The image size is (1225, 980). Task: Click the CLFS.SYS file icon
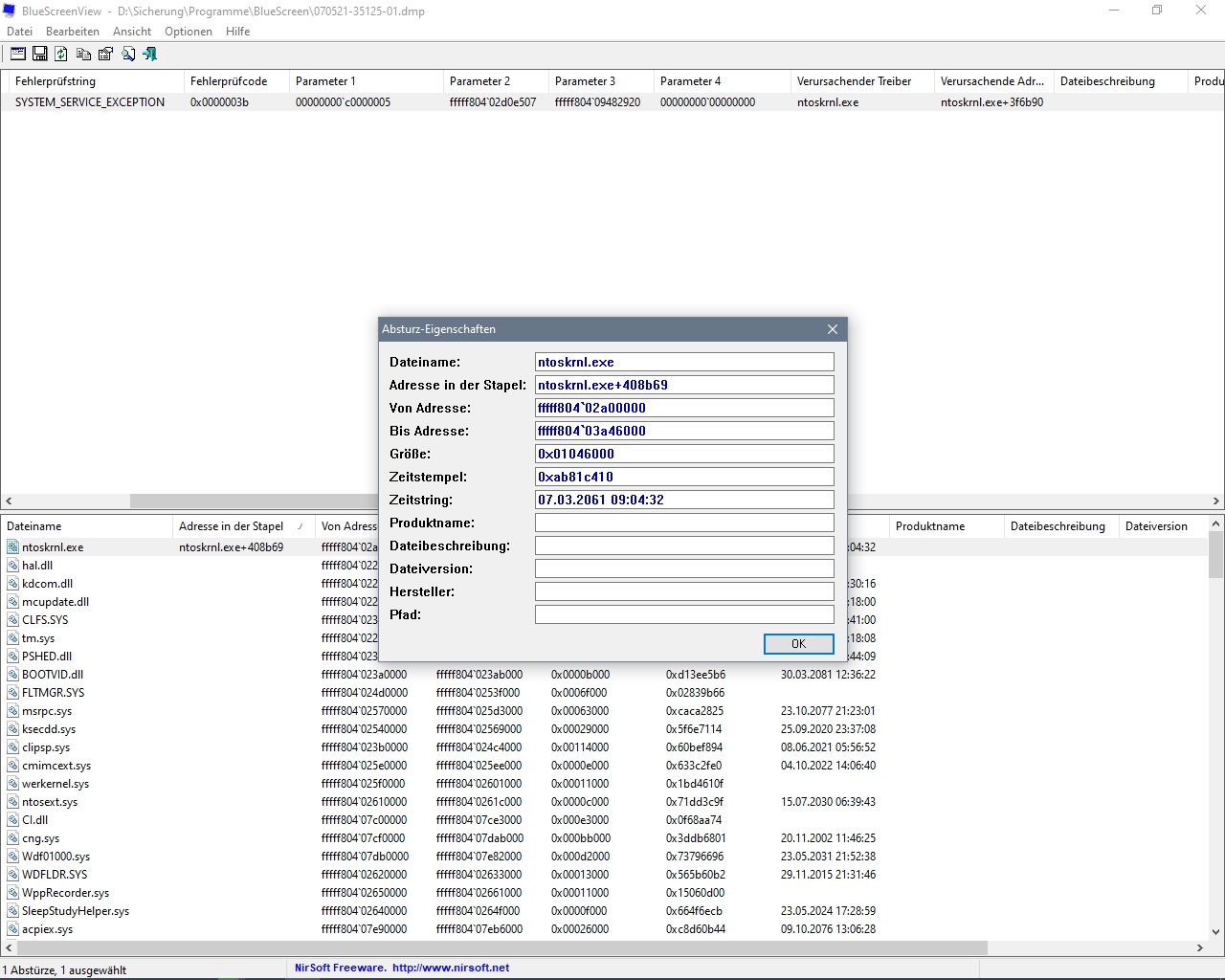coord(13,620)
